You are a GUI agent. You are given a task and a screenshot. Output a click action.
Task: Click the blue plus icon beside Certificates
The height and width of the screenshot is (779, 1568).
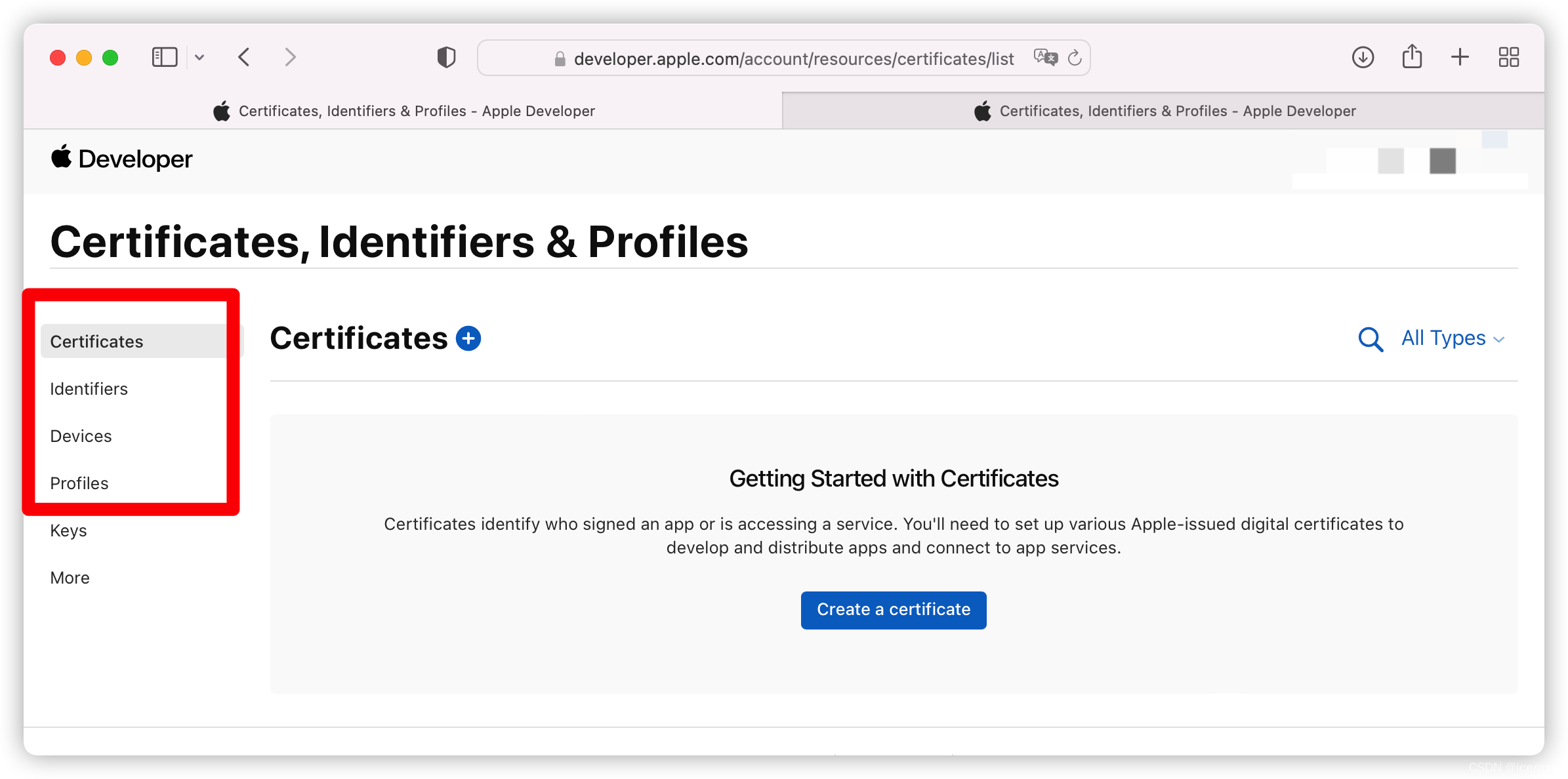click(468, 338)
